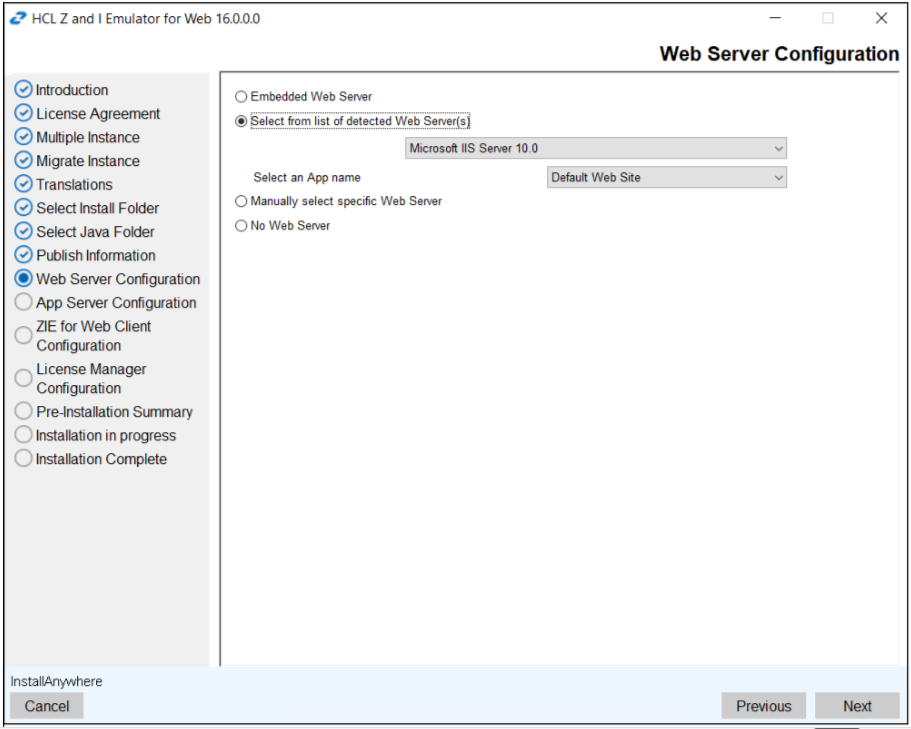The width and height of the screenshot is (911, 729).
Task: Select the Embedded Web Server radio button
Action: coord(241,96)
